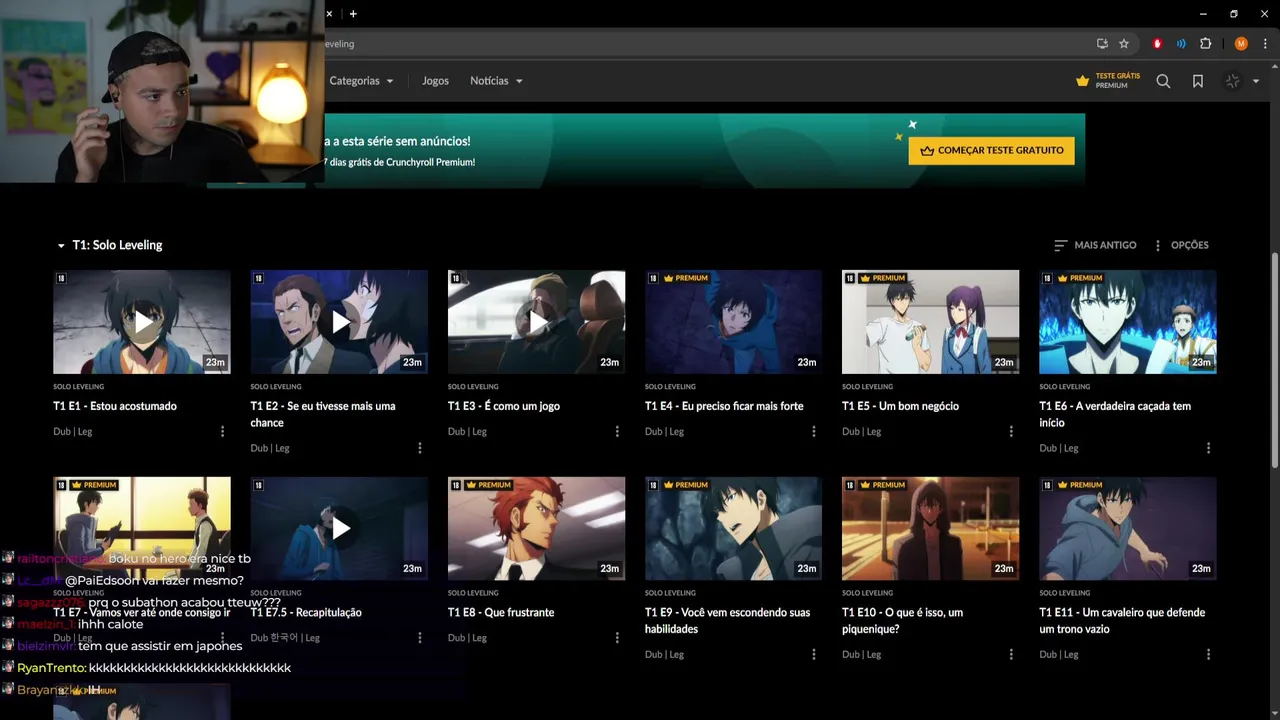
Task: Open more options for T1 E8
Action: (617, 638)
